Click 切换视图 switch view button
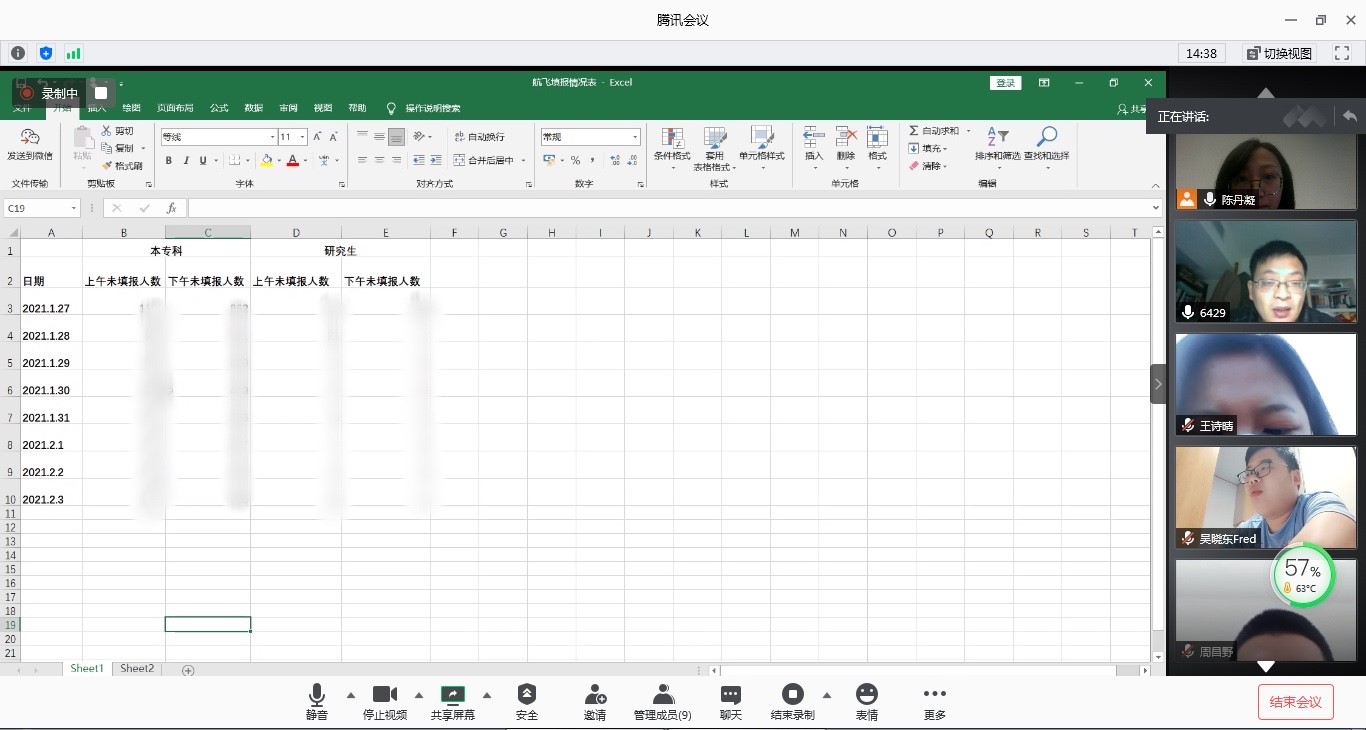Viewport: 1366px width, 730px height. 1279,53
